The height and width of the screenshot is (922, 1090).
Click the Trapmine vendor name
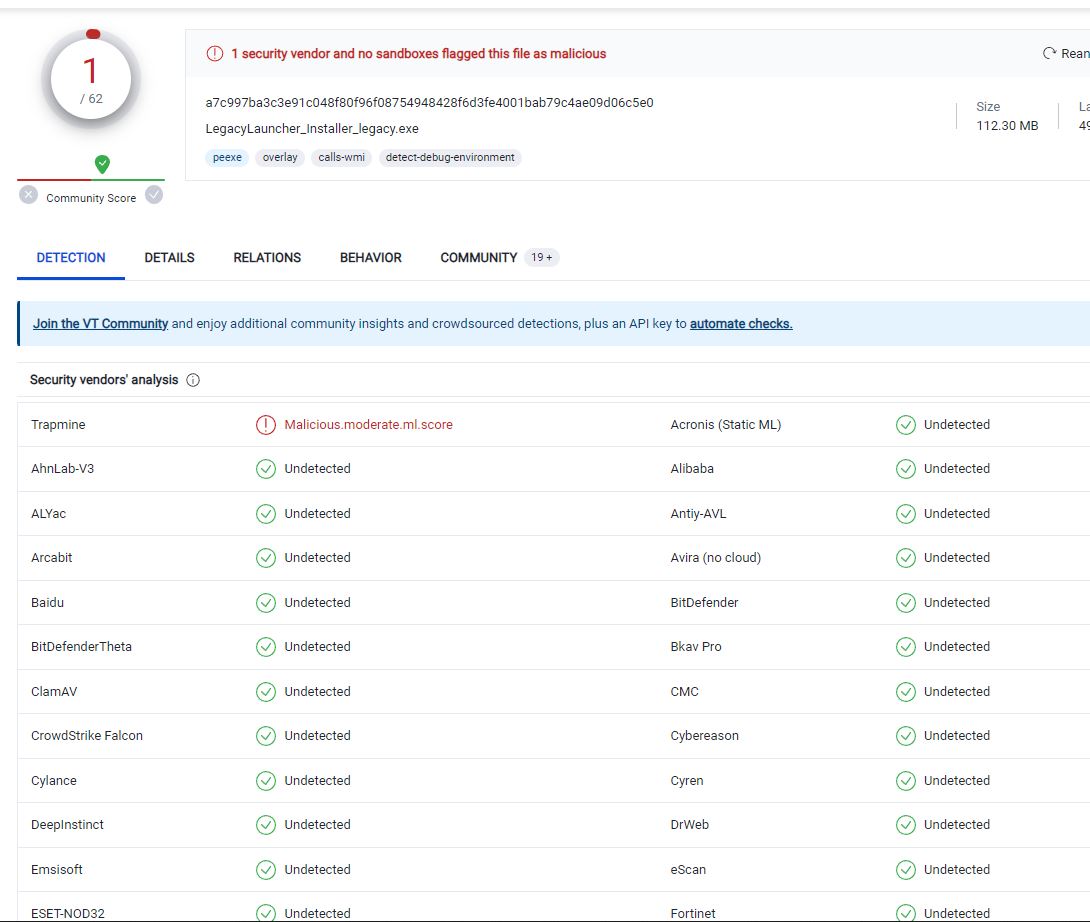[58, 425]
